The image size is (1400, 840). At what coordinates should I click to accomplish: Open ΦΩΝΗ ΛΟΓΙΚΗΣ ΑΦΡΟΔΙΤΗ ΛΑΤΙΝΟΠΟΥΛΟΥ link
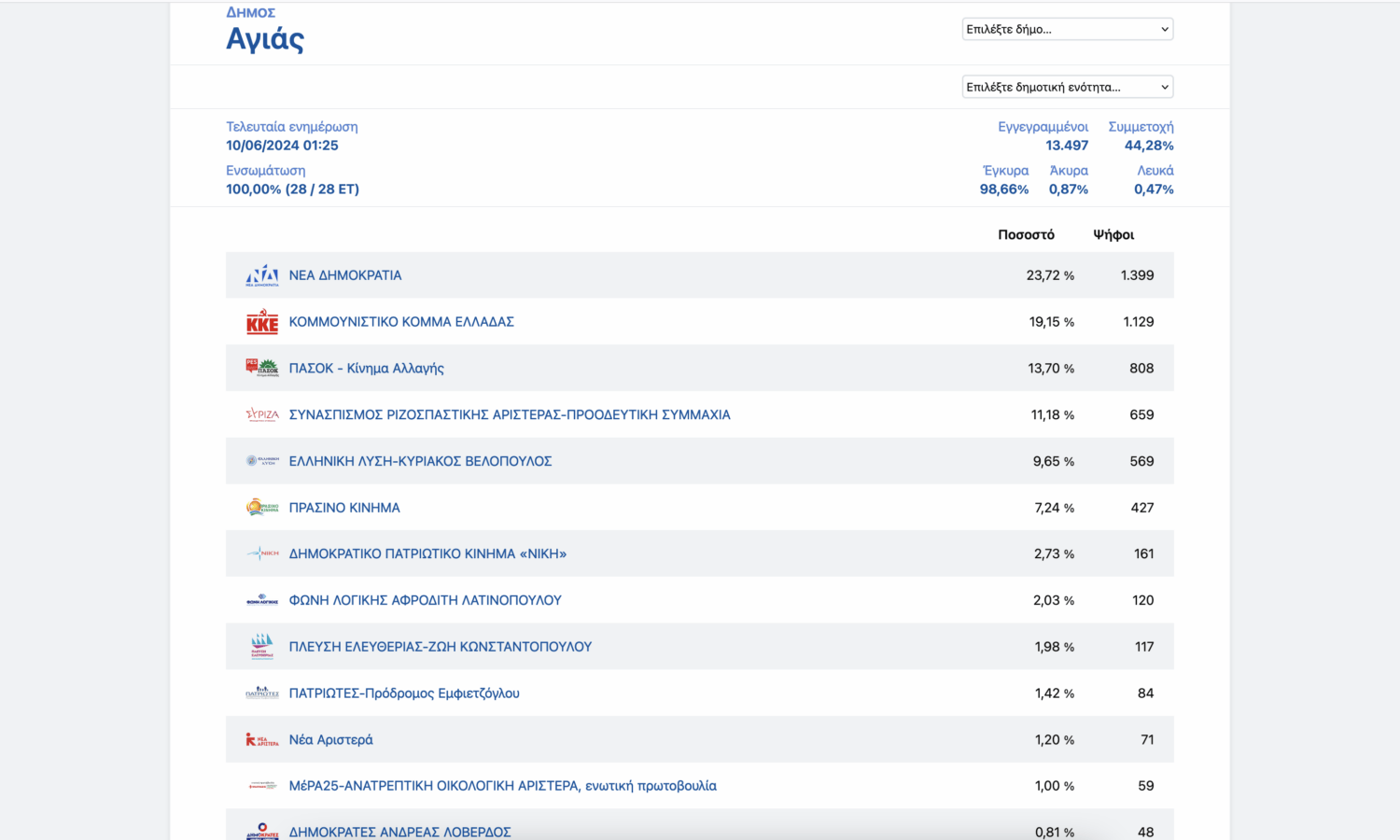pyautogui.click(x=426, y=600)
